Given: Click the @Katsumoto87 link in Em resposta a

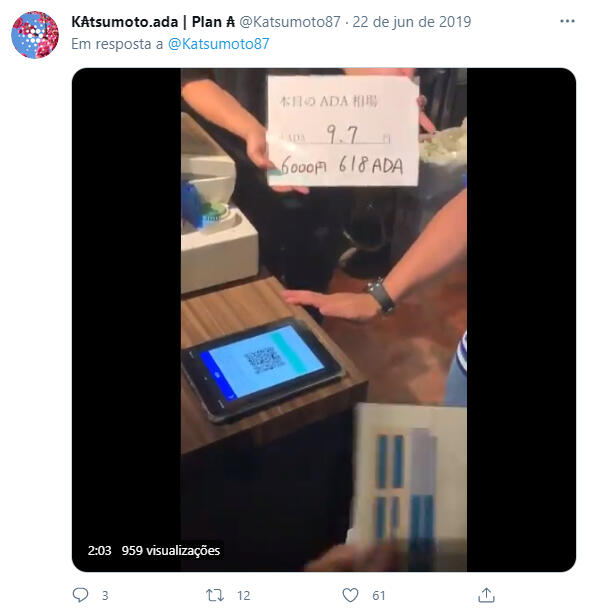Looking at the screenshot, I should pyautogui.click(x=218, y=44).
